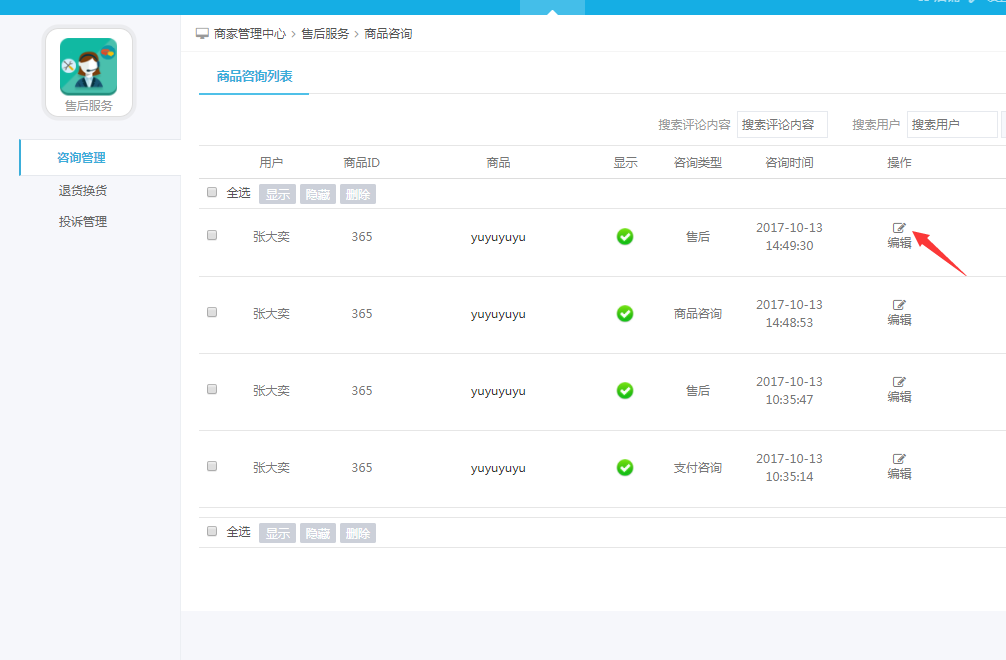Go to 投诉管理 in the sidebar
This screenshot has height=660, width=1006.
(x=82, y=222)
